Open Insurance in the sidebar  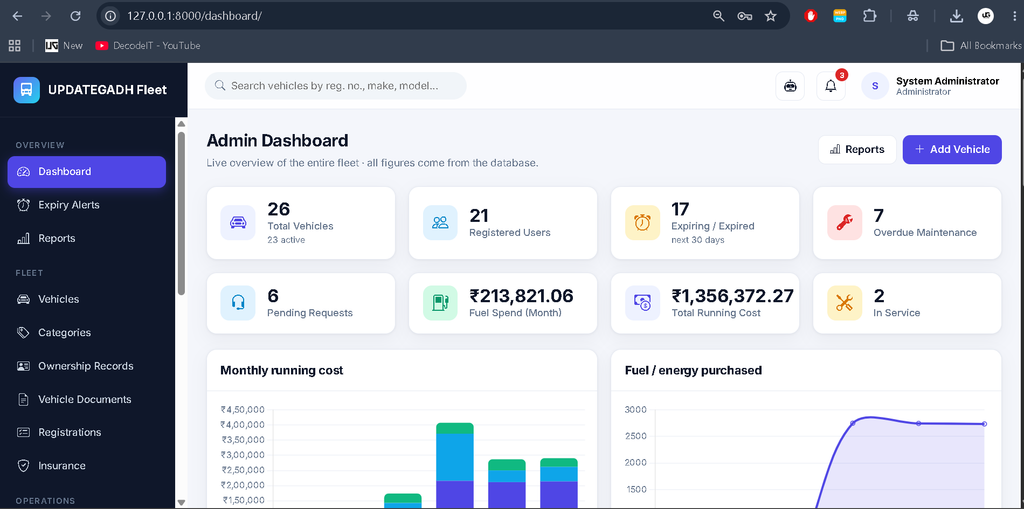click(x=87, y=465)
